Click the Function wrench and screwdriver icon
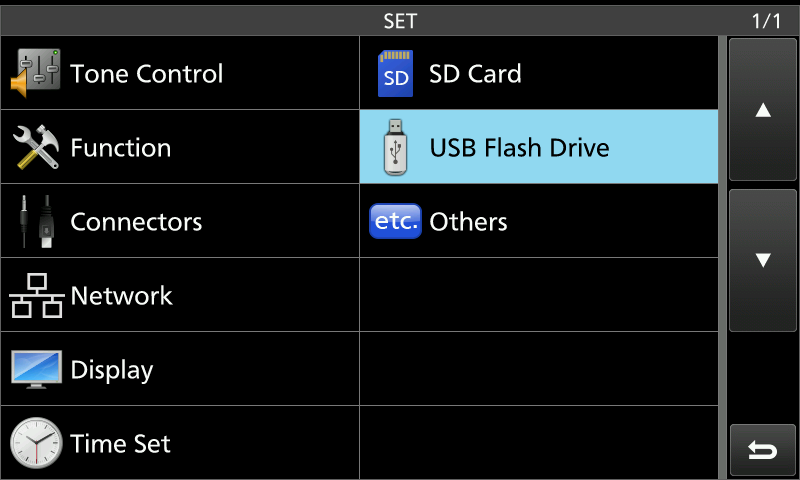 tap(36, 148)
